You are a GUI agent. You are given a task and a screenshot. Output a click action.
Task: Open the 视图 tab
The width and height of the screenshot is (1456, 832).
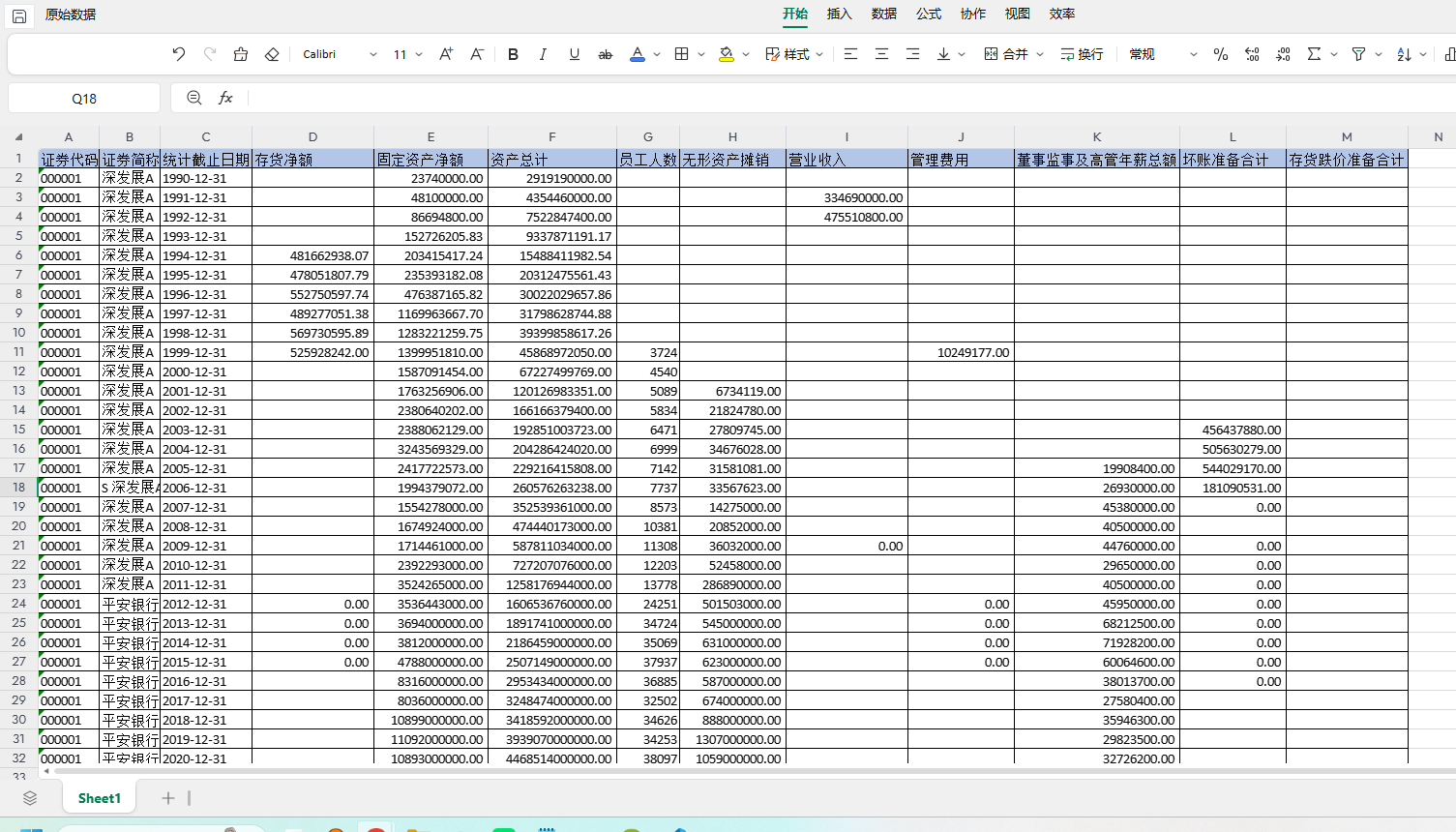pos(1018,14)
